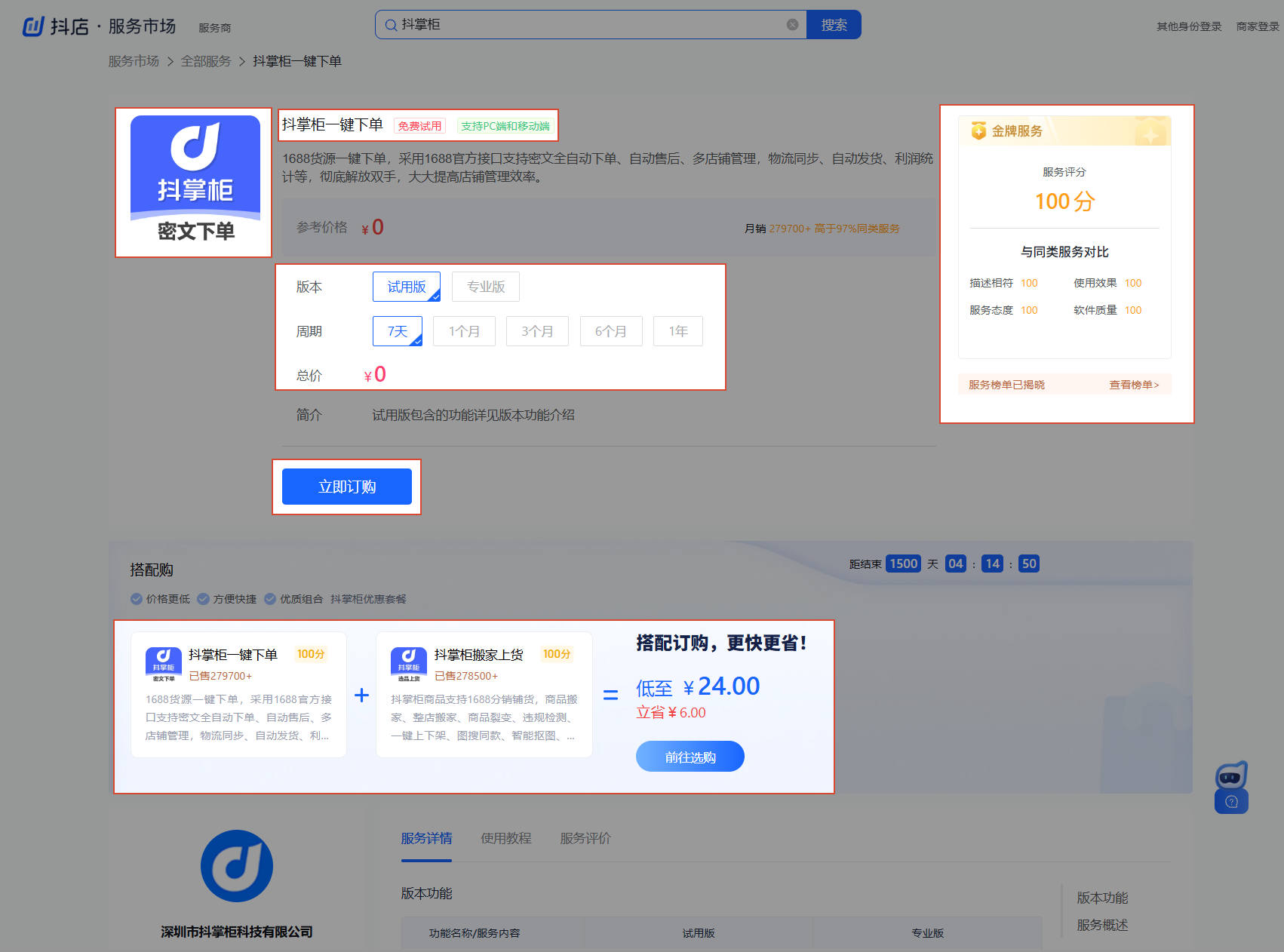
Task: Click the 抖店 logo icon
Action: pyautogui.click(x=33, y=26)
